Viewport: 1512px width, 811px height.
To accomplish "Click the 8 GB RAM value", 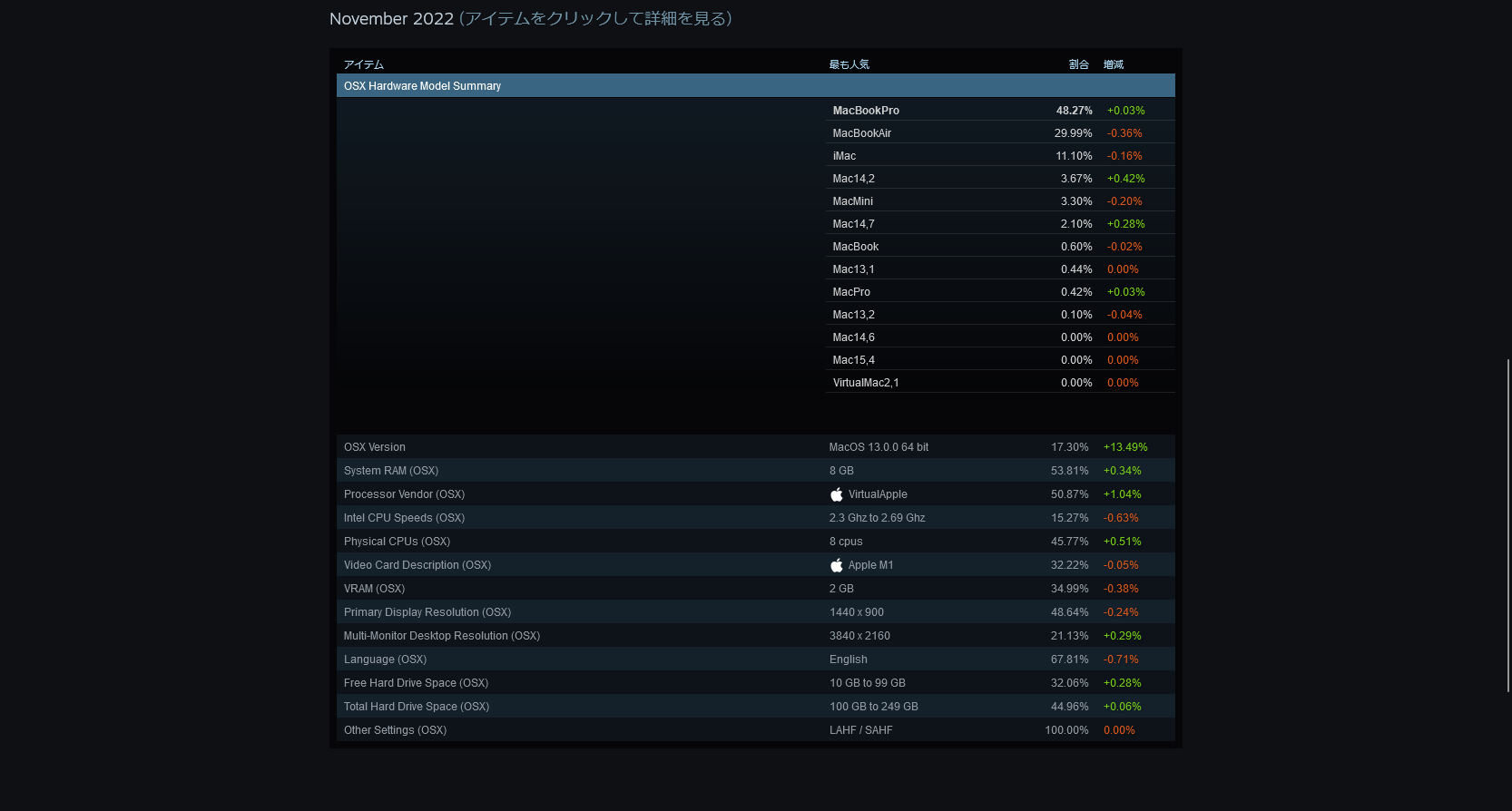I will click(x=841, y=471).
